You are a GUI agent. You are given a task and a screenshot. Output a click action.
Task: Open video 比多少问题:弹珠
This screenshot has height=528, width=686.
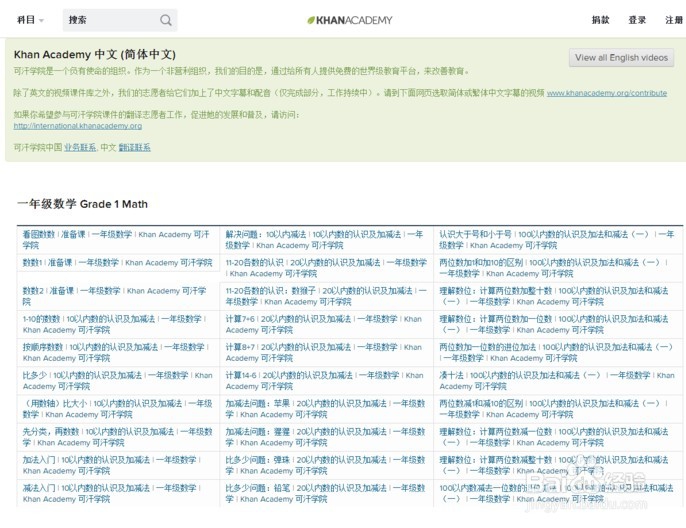pos(325,465)
